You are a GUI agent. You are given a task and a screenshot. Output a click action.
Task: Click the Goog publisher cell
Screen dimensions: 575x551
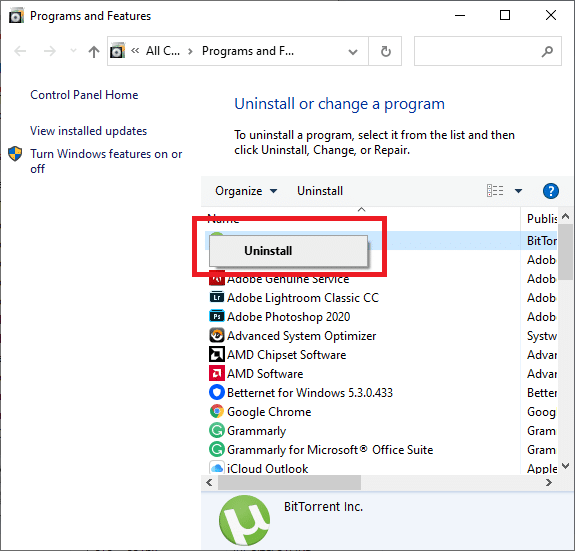541,412
